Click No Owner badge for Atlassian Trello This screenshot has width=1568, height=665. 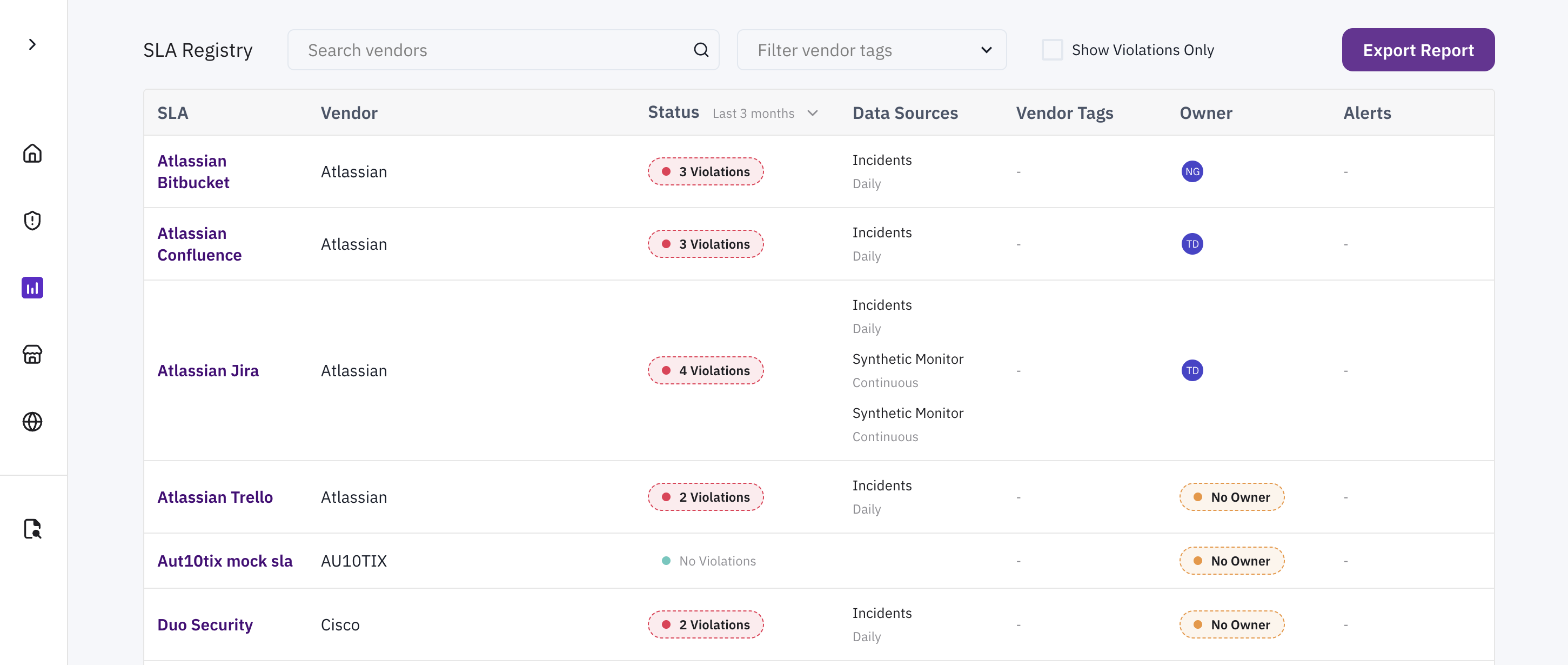tap(1231, 497)
